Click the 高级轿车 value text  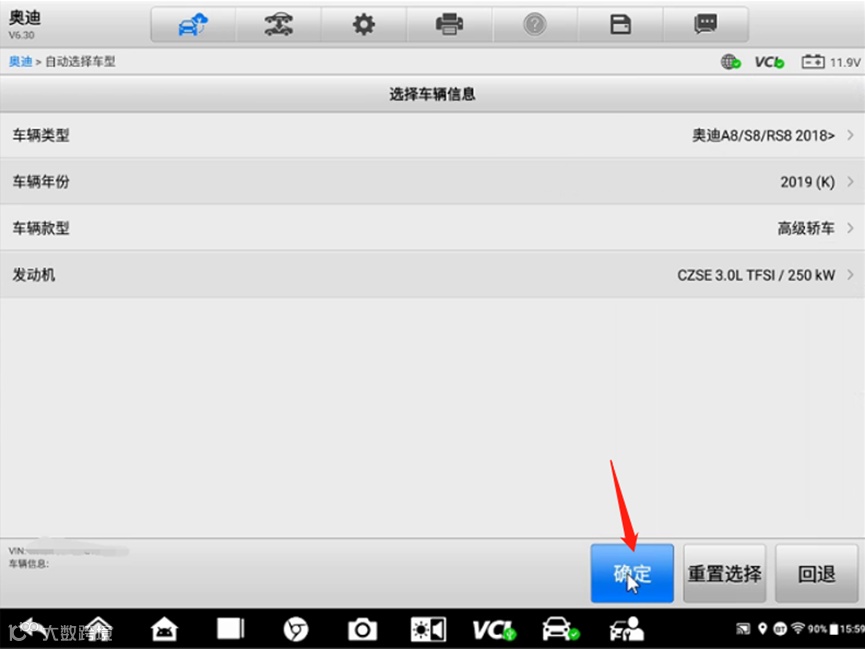coord(806,228)
